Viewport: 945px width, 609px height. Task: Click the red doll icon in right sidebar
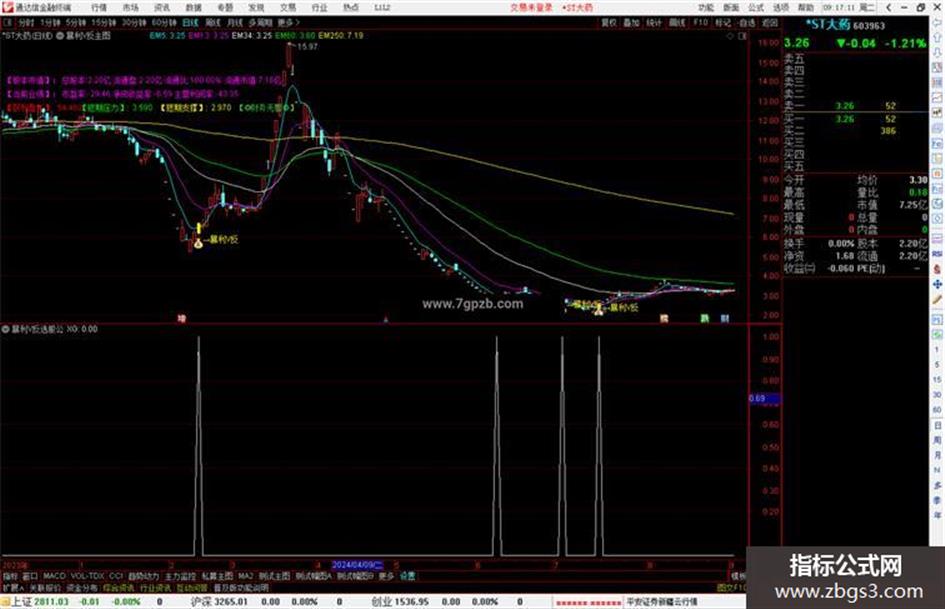pos(937,269)
